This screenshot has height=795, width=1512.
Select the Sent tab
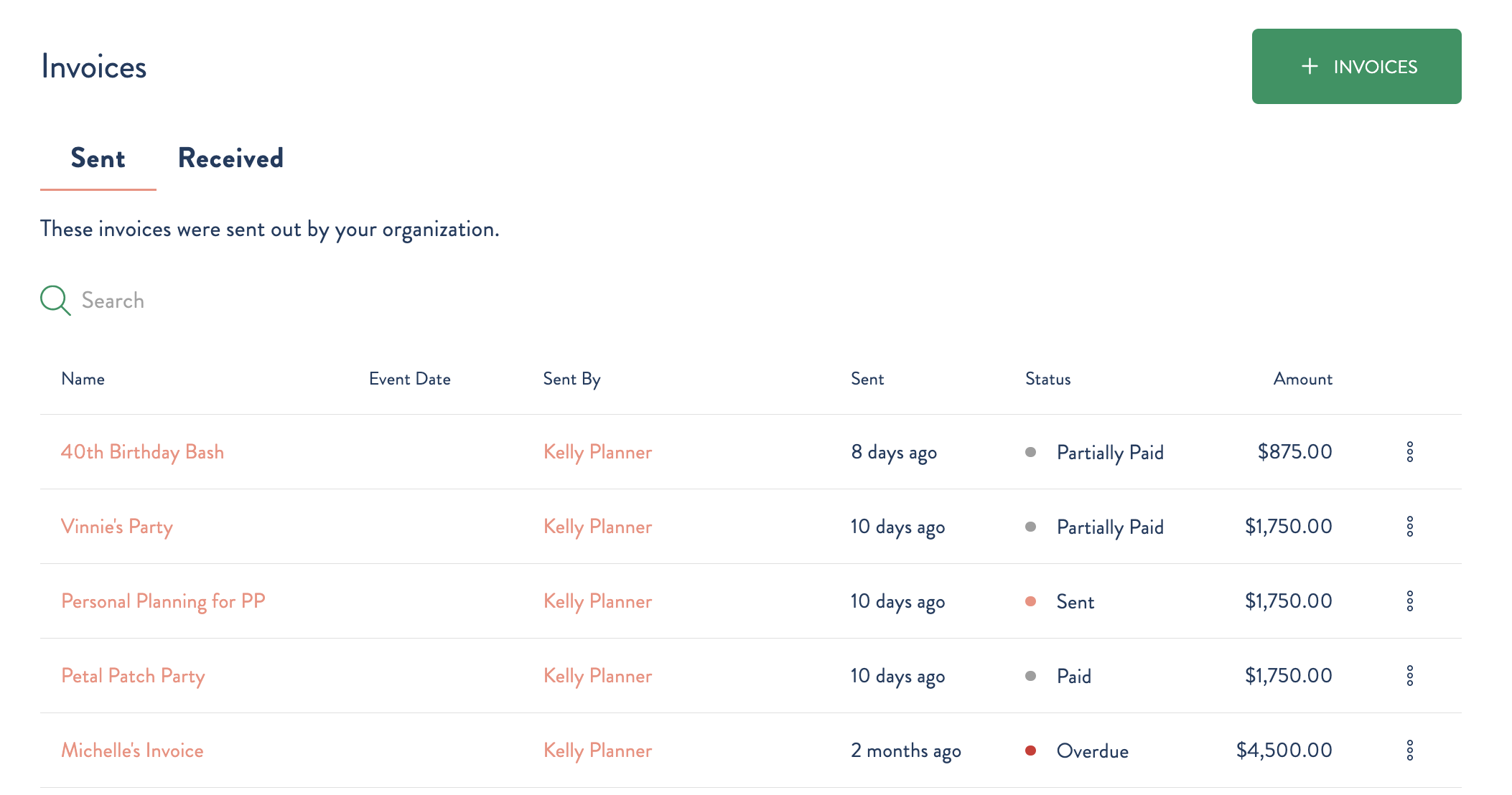tap(98, 157)
